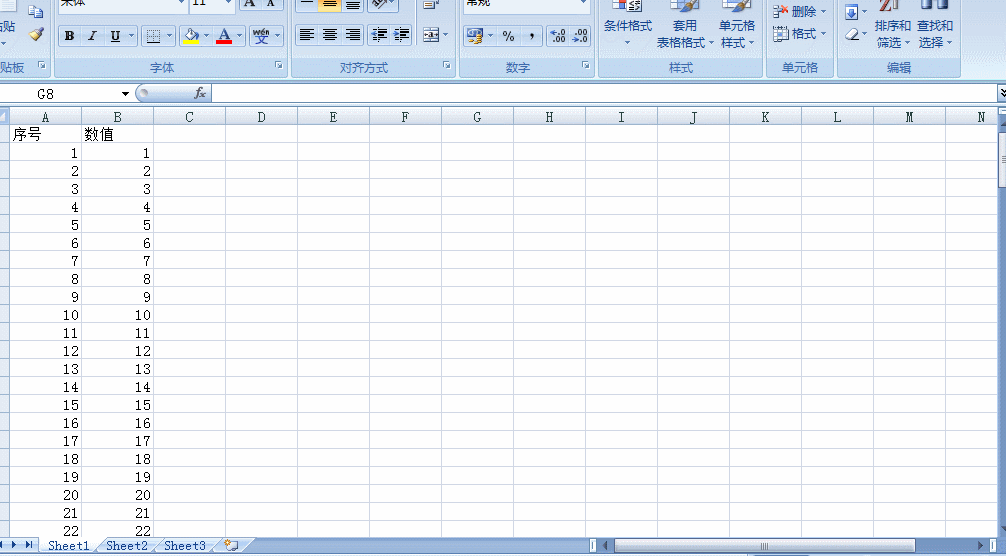1006x556 pixels.
Task: Expand the formula bar chevron
Action: point(1002,94)
